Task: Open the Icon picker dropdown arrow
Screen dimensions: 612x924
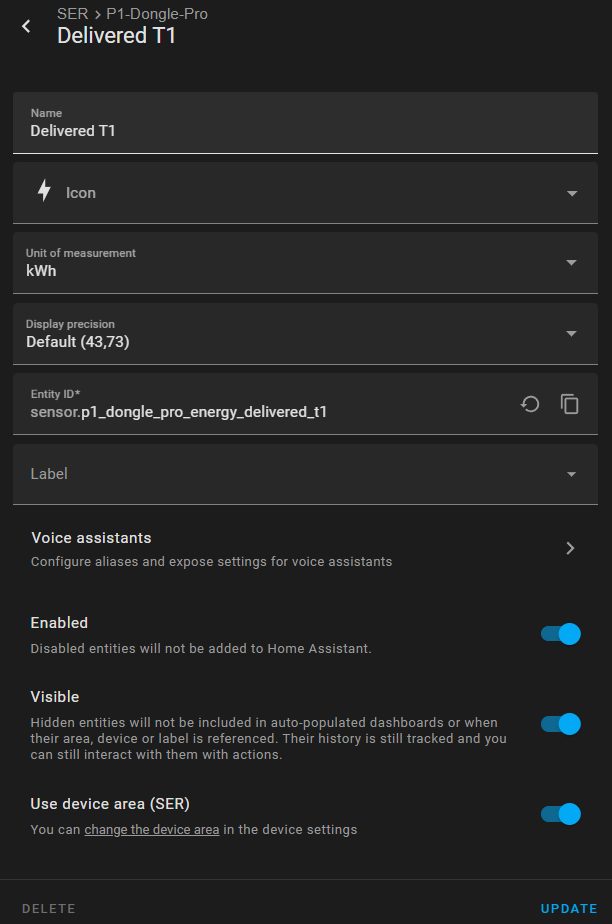Action: pos(571,193)
